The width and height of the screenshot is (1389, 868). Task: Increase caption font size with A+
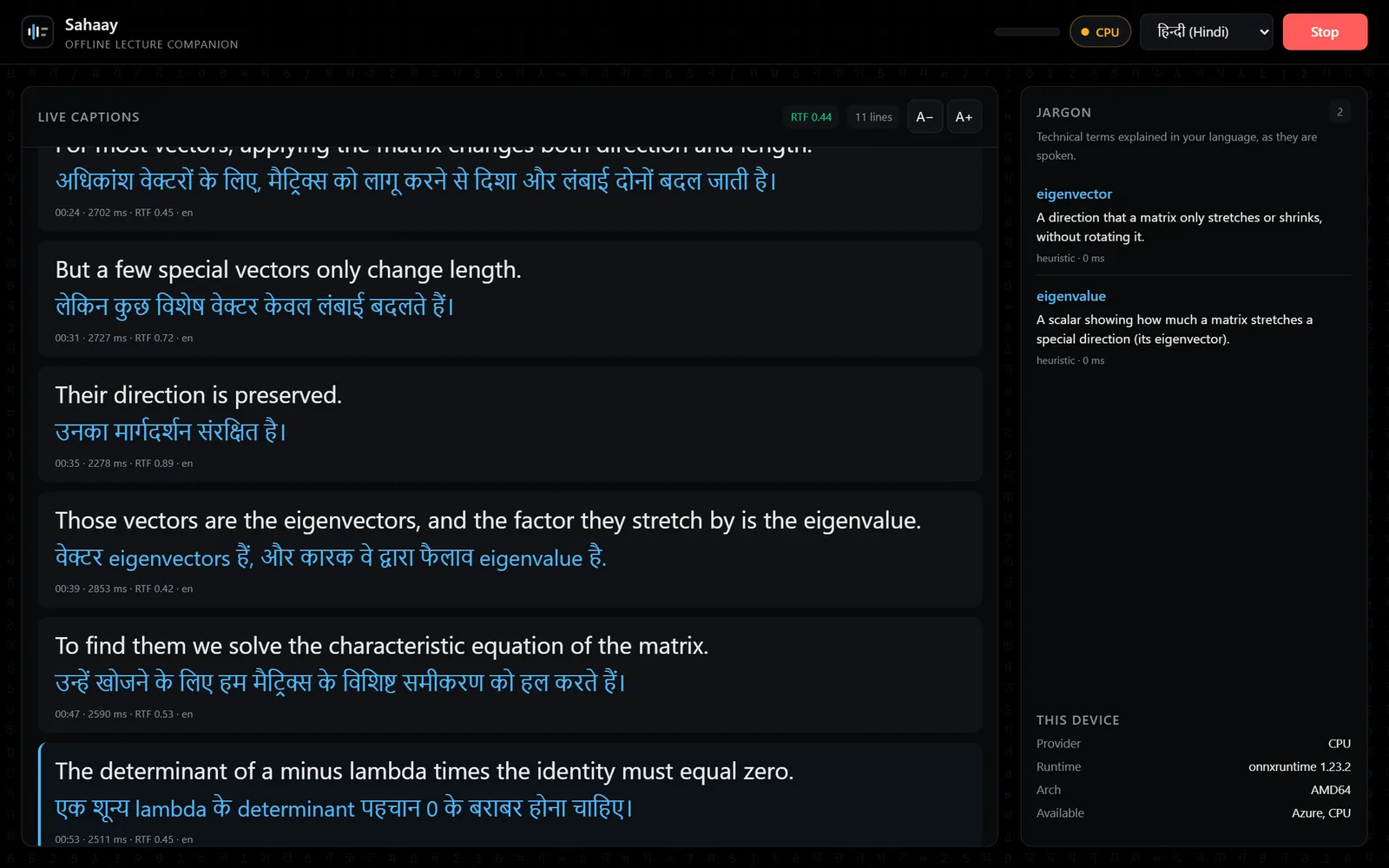tap(964, 117)
